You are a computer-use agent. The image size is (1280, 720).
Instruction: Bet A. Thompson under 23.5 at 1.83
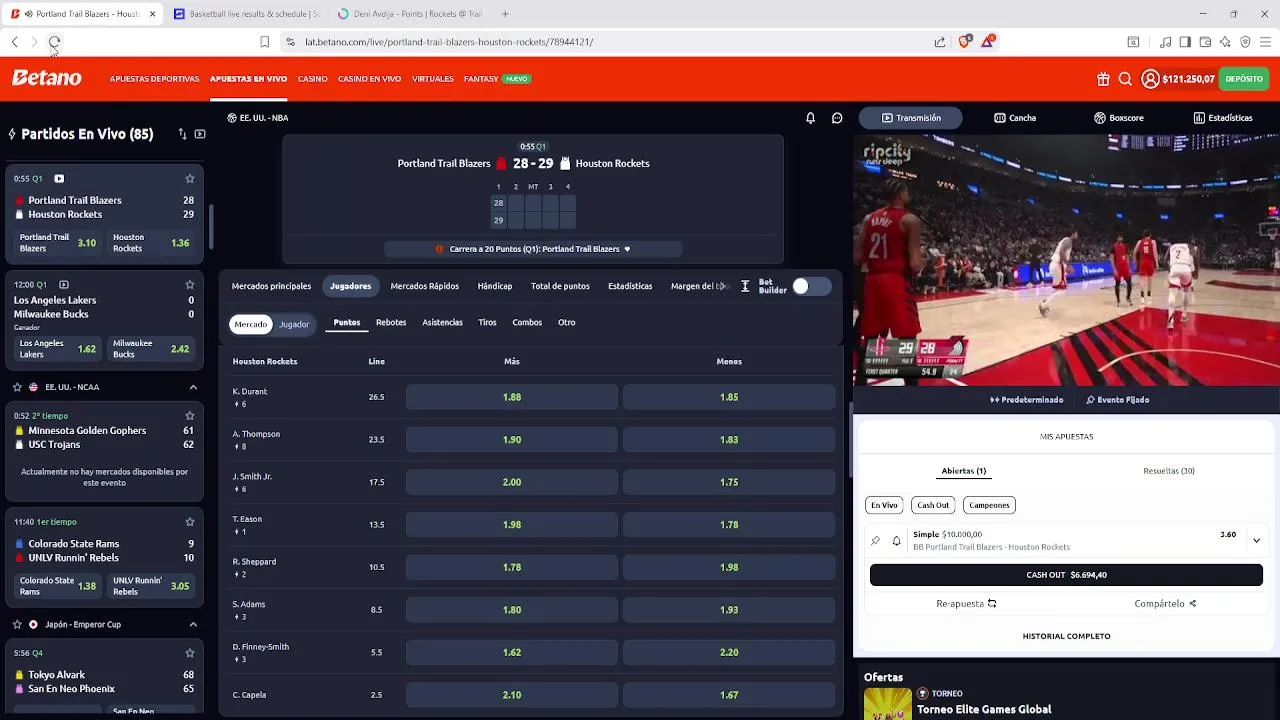729,440
